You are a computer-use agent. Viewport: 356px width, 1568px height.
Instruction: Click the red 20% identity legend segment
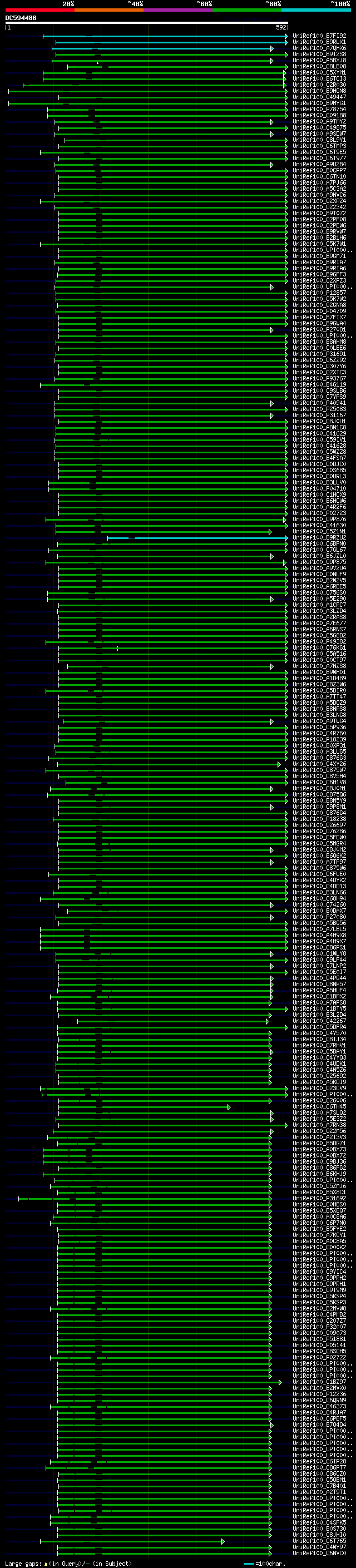[39, 10]
